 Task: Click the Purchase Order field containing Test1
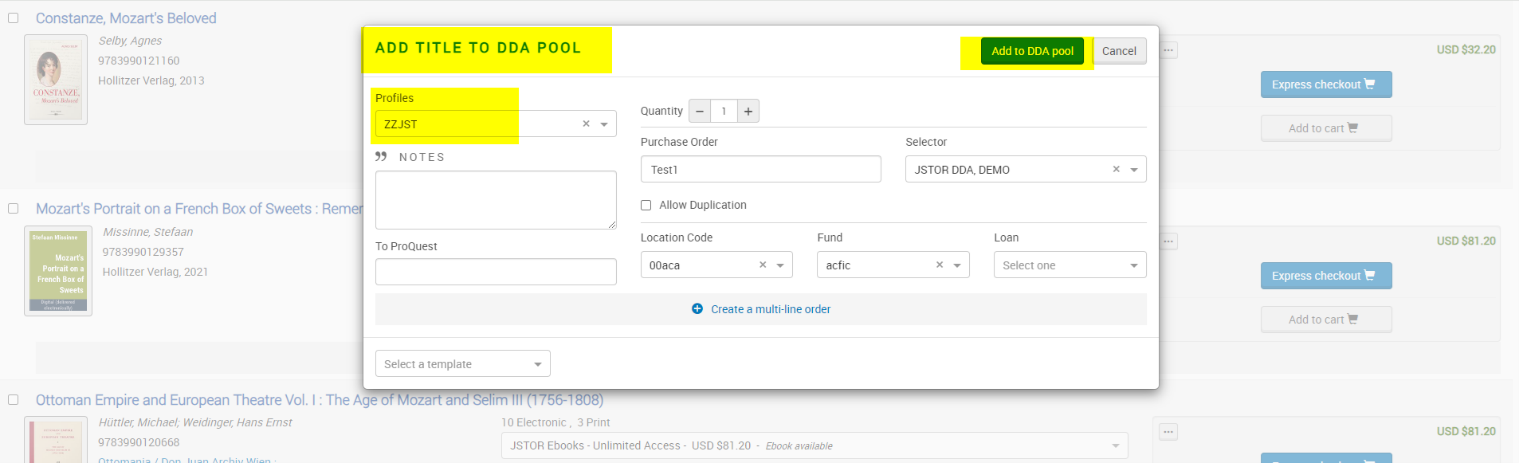pos(761,169)
